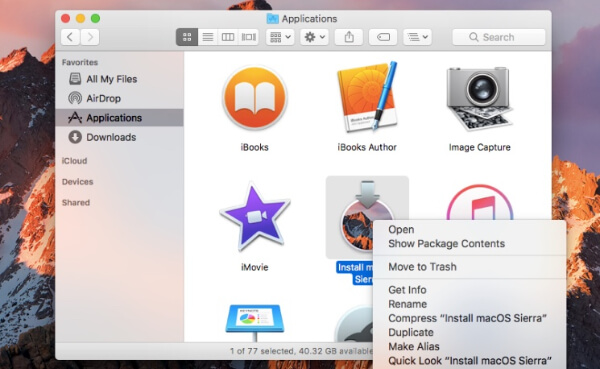Switch to icon view
This screenshot has height=369, width=600.
click(187, 37)
